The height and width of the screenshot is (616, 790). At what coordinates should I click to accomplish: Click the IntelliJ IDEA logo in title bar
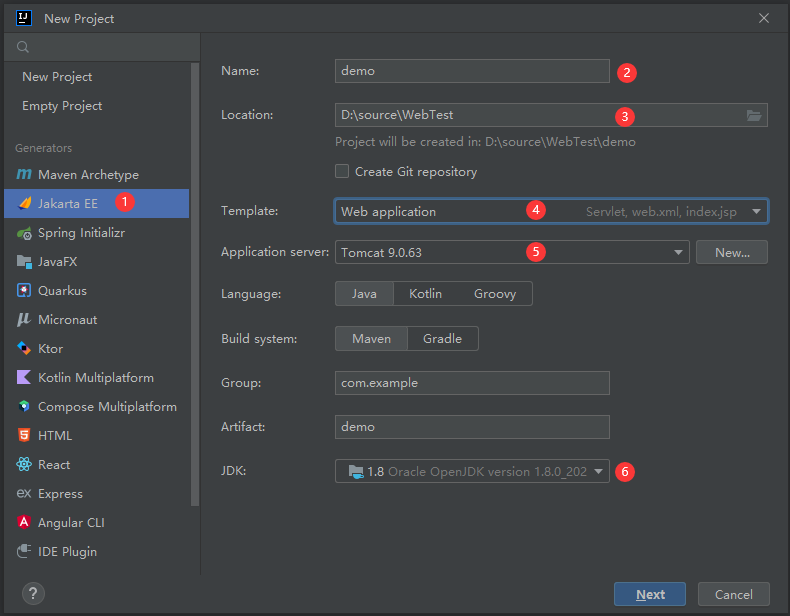coord(24,18)
